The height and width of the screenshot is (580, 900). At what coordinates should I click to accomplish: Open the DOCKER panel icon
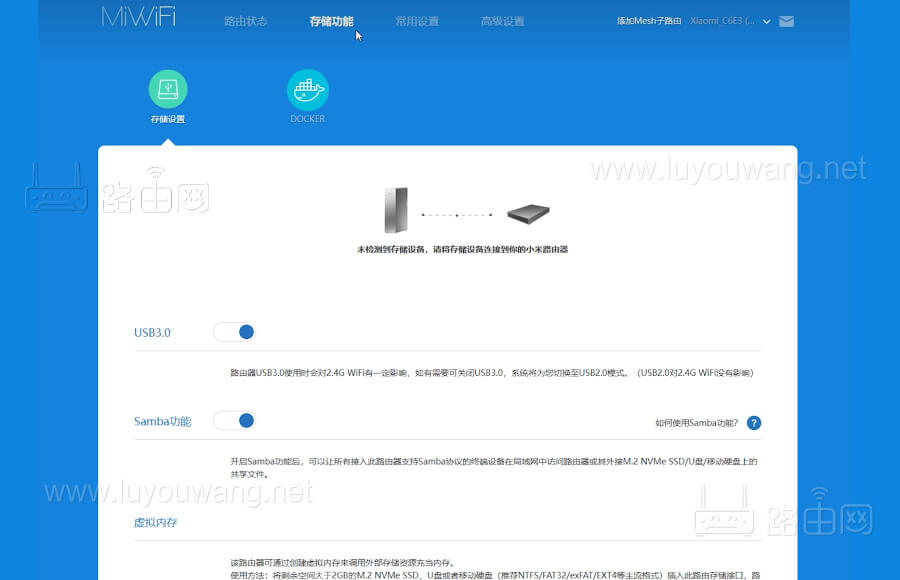tap(307, 88)
